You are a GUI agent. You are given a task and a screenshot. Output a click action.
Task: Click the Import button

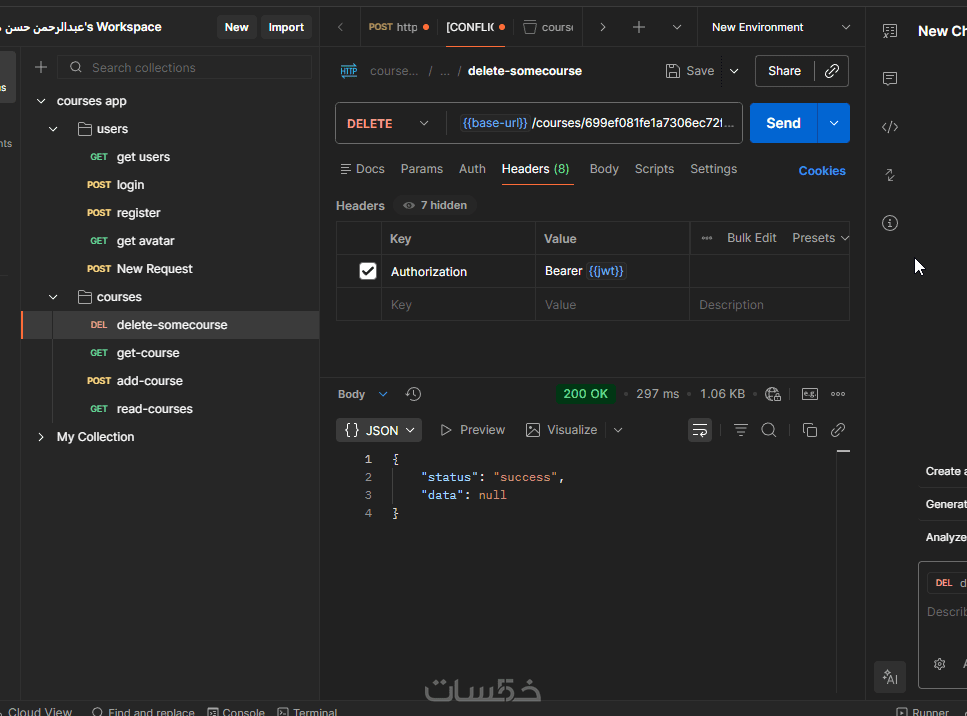click(286, 27)
